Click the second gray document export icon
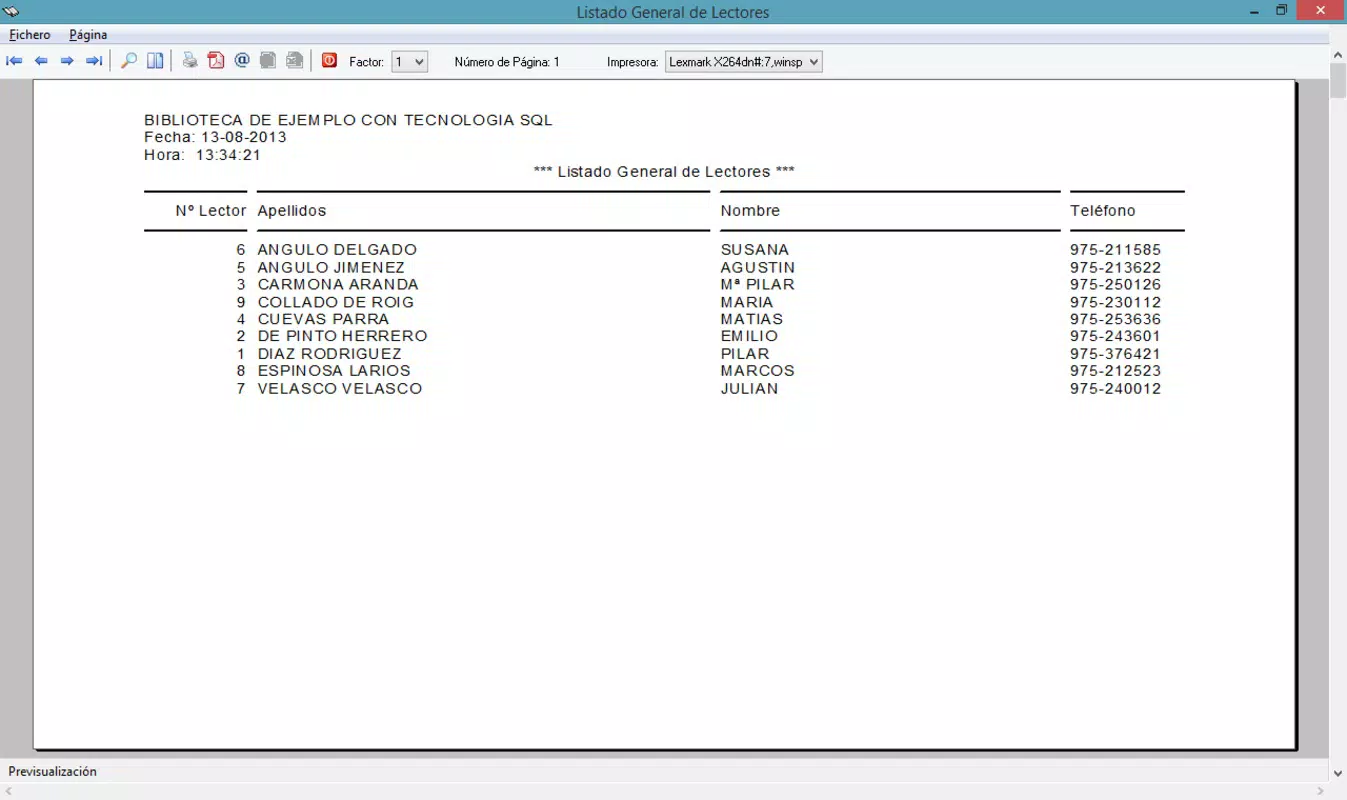Screen dimensions: 1347x800 coord(294,61)
